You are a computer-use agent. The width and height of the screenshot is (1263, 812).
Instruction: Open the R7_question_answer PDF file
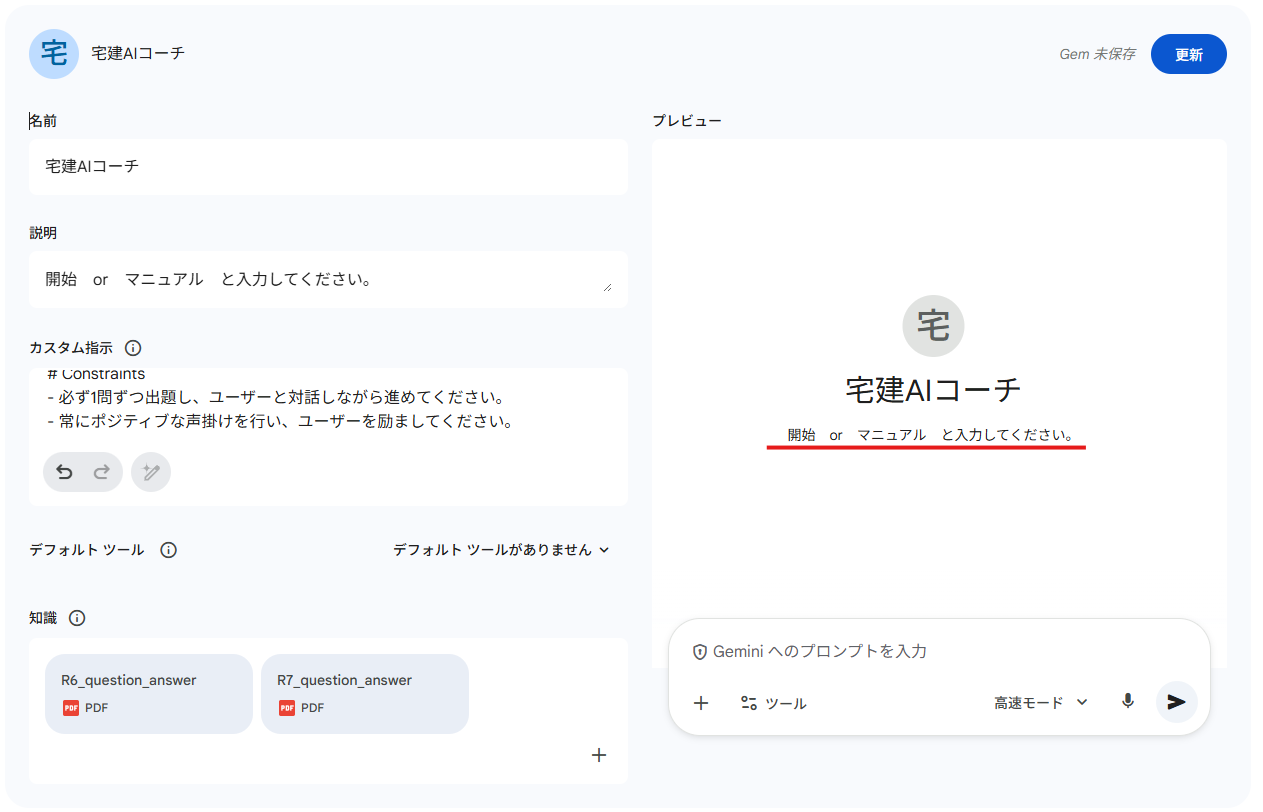tap(364, 693)
